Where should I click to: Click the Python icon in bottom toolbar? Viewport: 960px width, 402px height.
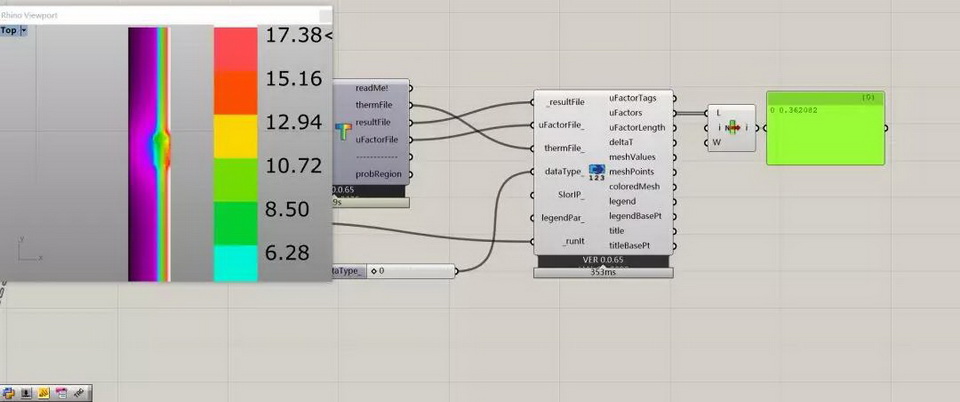click(x=9, y=393)
